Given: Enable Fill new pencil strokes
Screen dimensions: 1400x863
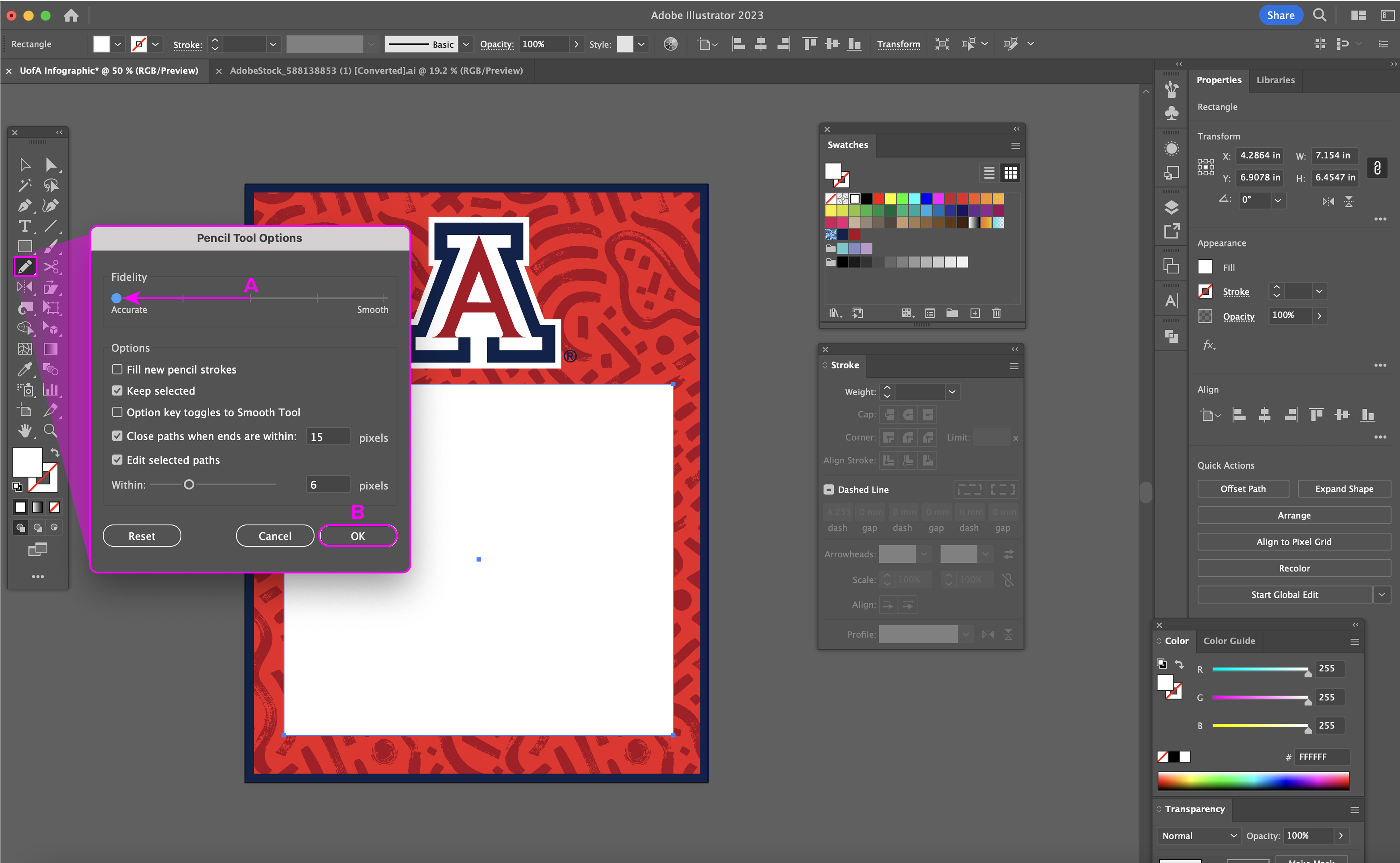Looking at the screenshot, I should pos(118,369).
